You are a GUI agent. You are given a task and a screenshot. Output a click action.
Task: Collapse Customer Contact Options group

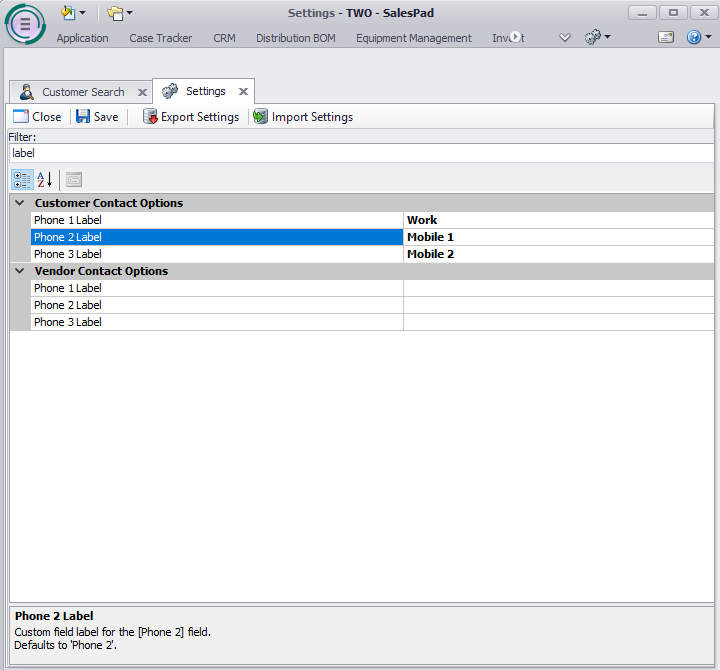[x=20, y=203]
